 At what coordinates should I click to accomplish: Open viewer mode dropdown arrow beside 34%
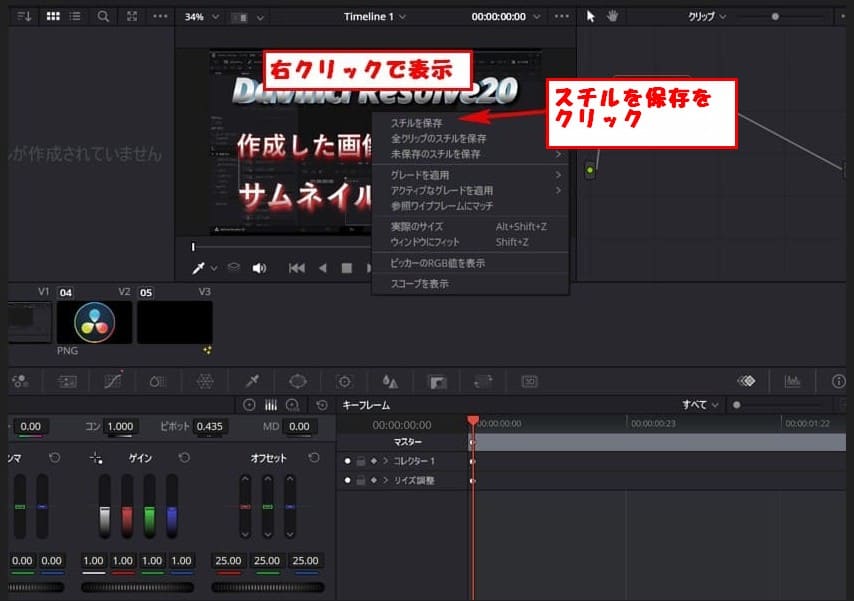[260, 17]
